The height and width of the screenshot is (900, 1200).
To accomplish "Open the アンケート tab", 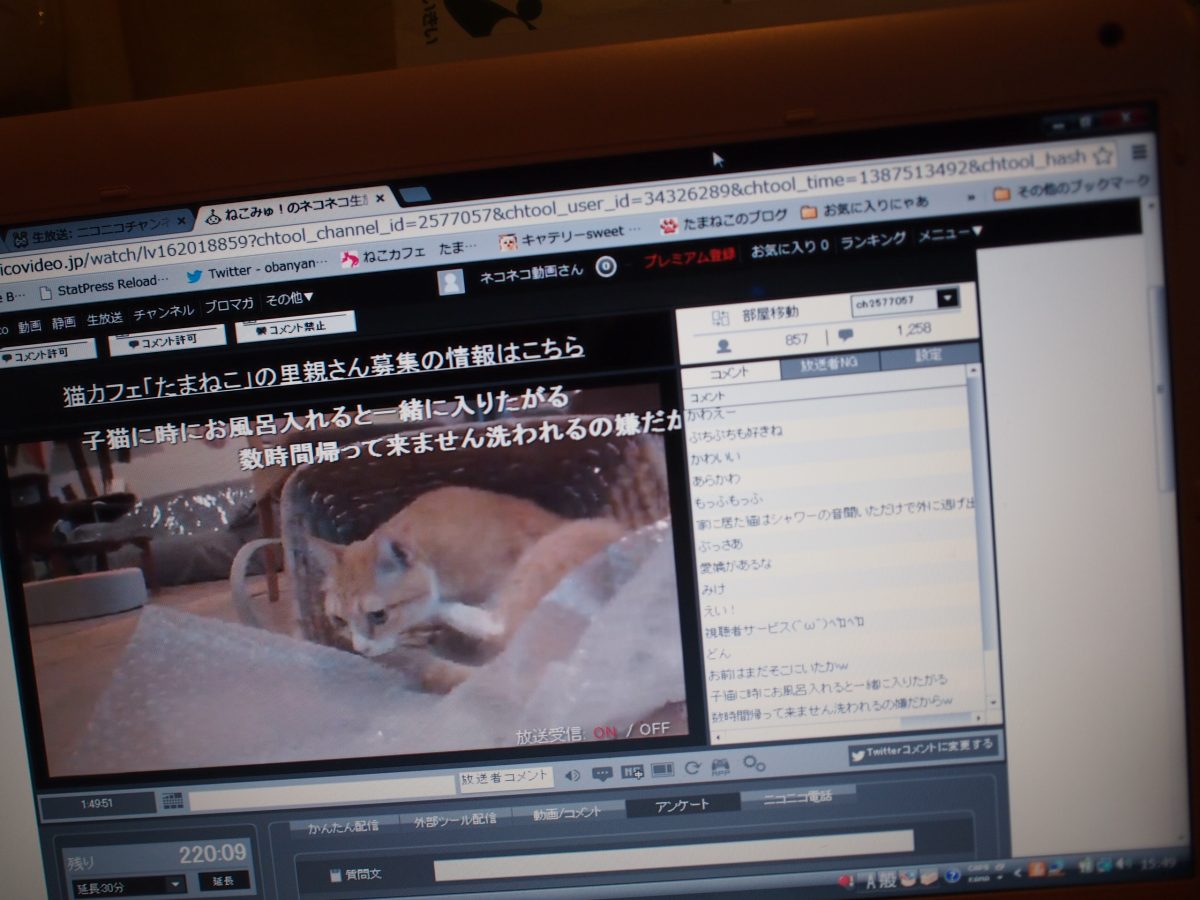I will pyautogui.click(x=683, y=805).
